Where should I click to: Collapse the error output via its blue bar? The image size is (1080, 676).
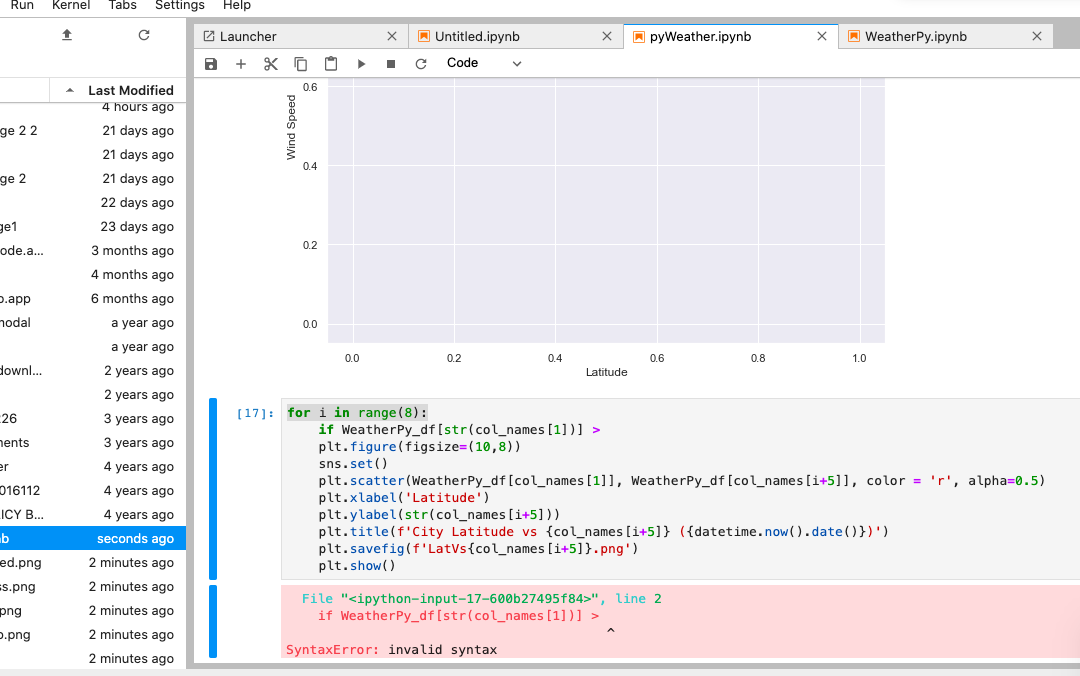(x=213, y=622)
